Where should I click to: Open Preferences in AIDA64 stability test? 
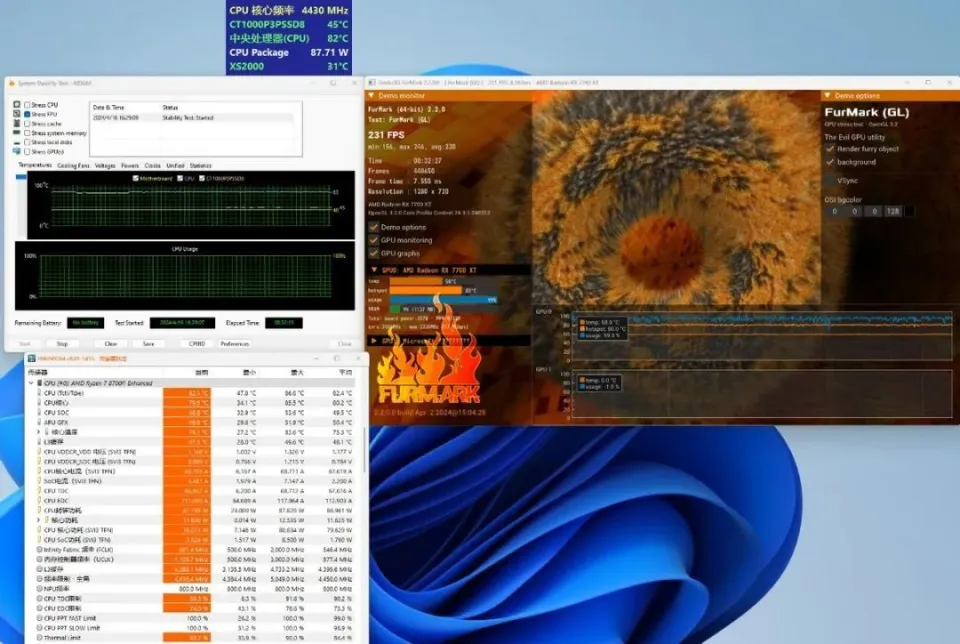[234, 344]
